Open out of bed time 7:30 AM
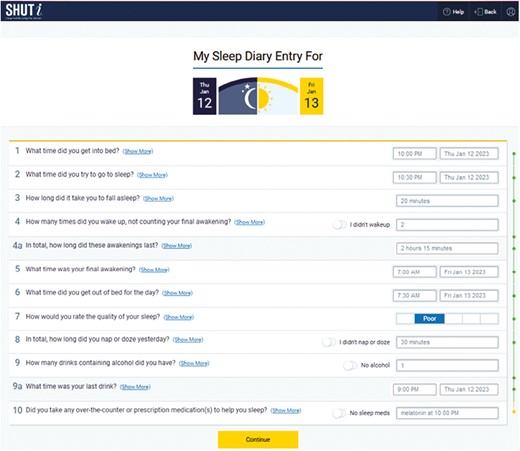Viewport: 520px width, 451px height. point(414,296)
